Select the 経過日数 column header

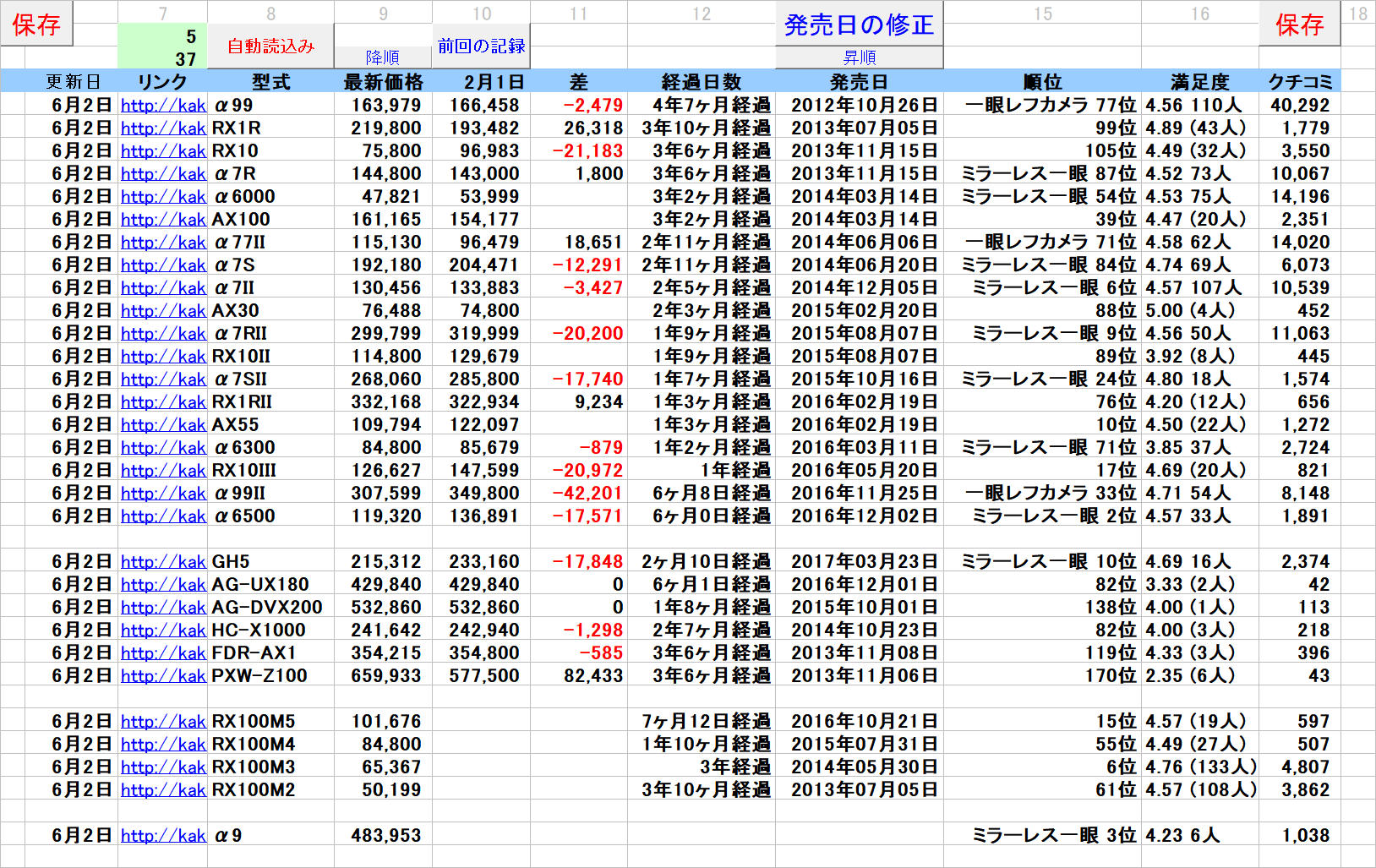[702, 82]
